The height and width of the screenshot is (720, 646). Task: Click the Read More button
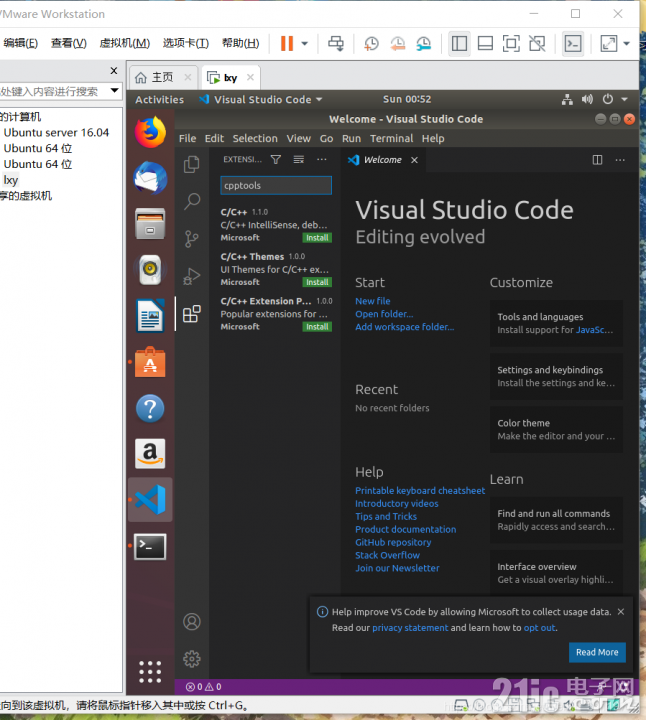[597, 652]
